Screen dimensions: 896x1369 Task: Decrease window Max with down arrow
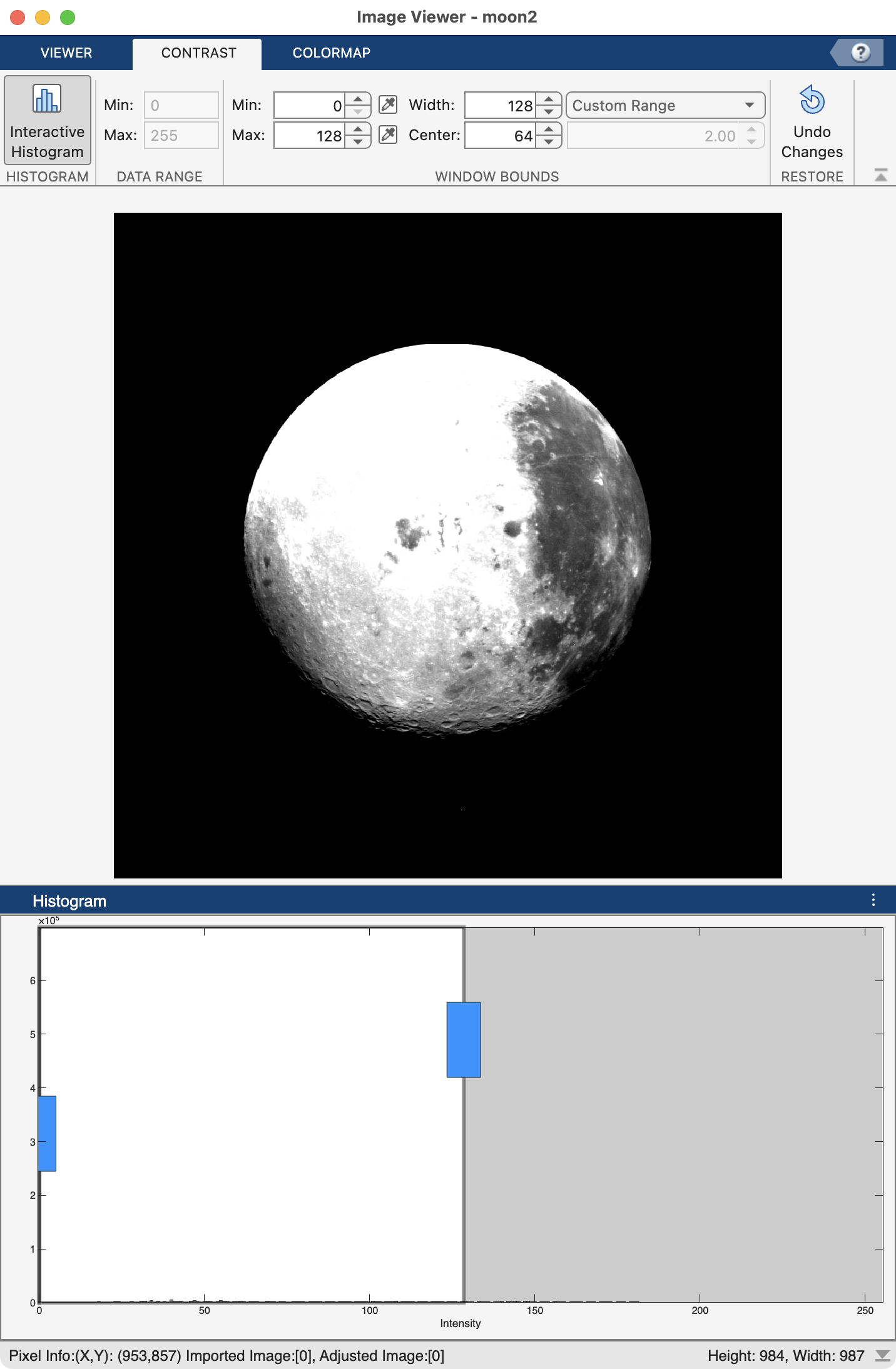pos(358,141)
